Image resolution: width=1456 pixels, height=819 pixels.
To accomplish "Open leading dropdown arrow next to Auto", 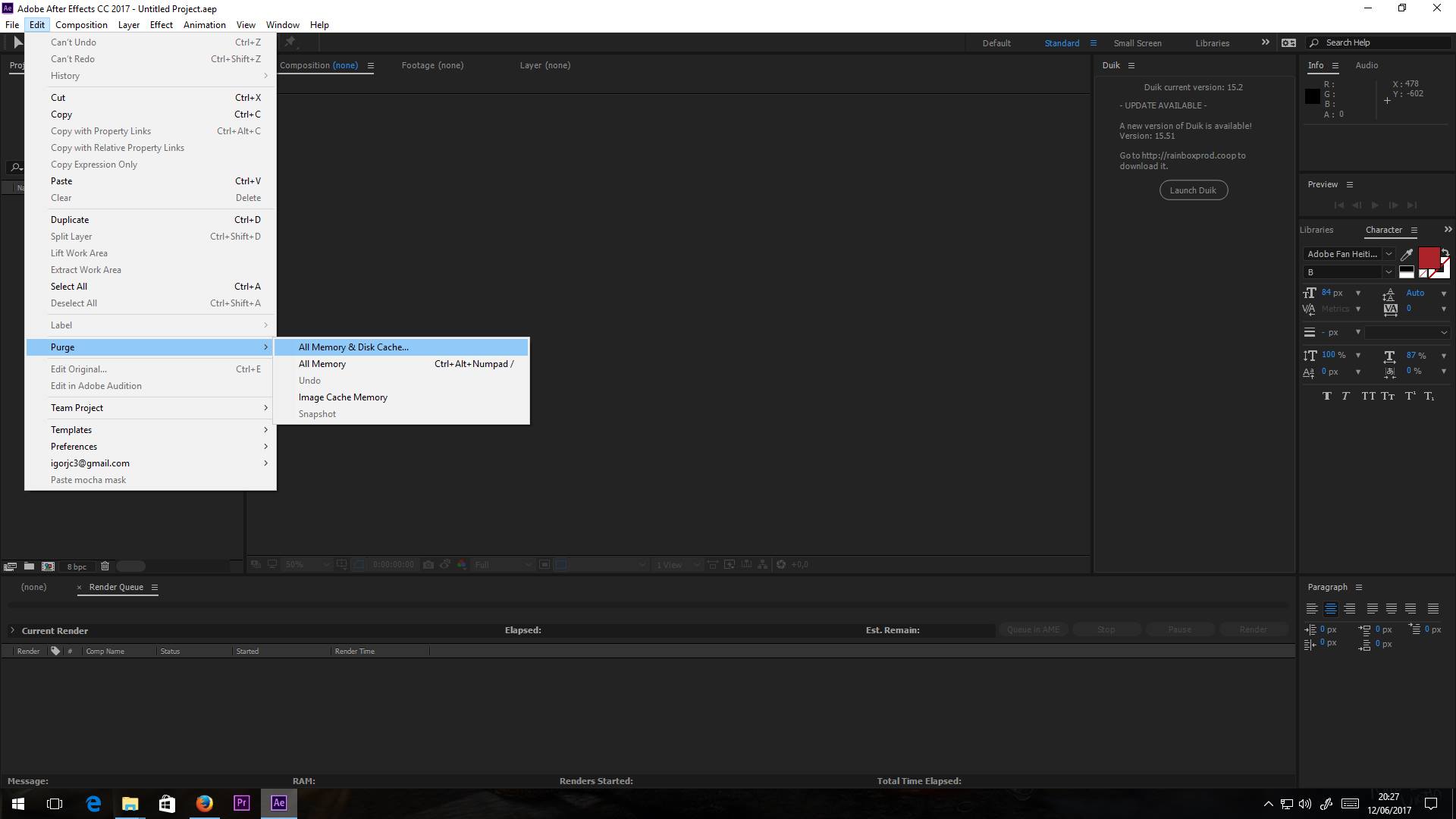I will [1444, 293].
